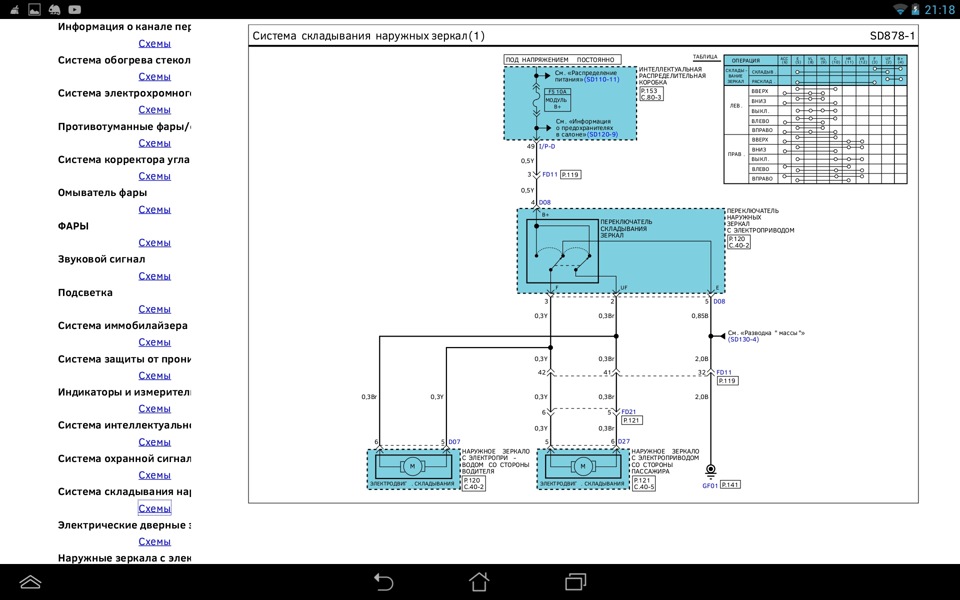Select the heading Омыватель фары
Screen dimensions: 960x600
point(102,193)
